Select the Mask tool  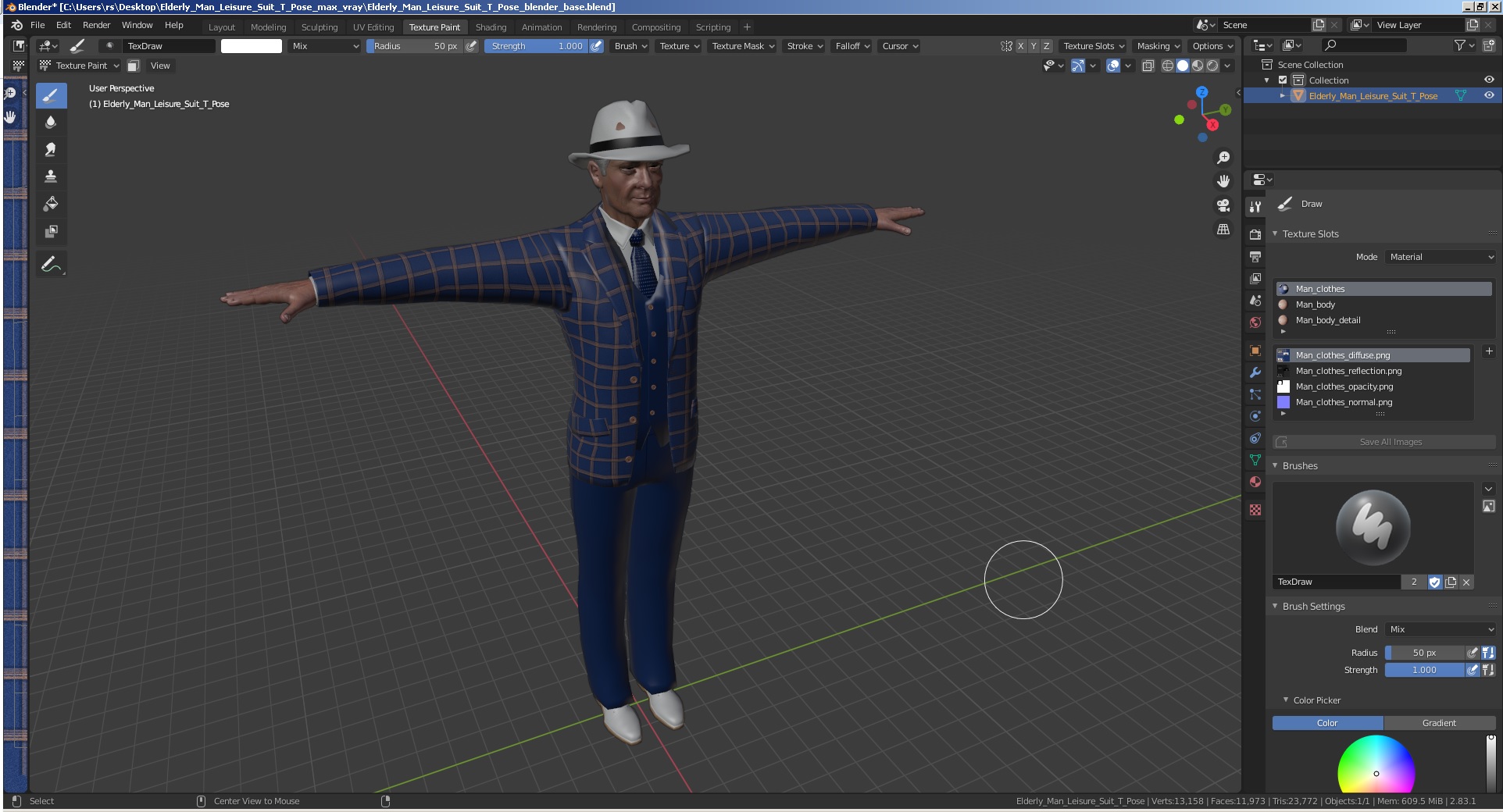click(x=51, y=231)
